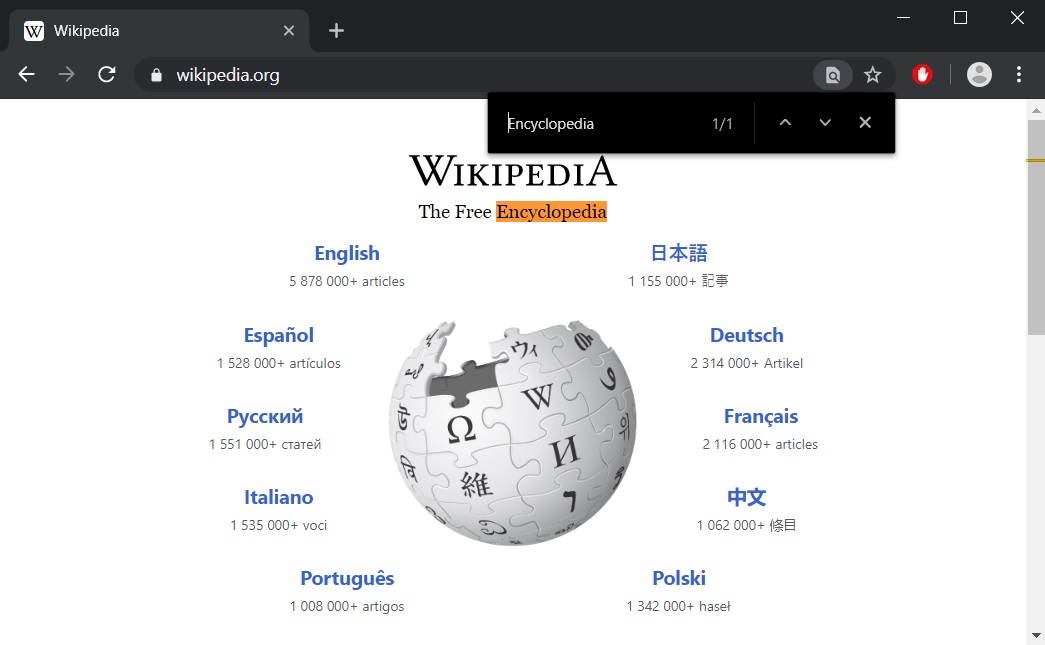Image resolution: width=1045 pixels, height=645 pixels.
Task: Close the find bar
Action: [865, 123]
